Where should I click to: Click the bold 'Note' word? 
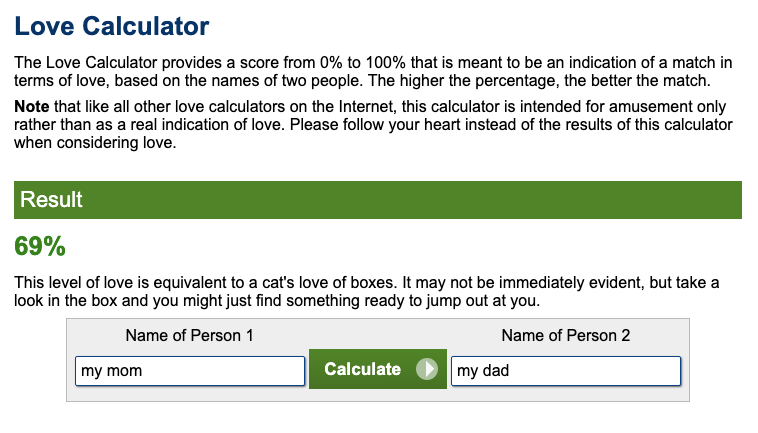31,106
